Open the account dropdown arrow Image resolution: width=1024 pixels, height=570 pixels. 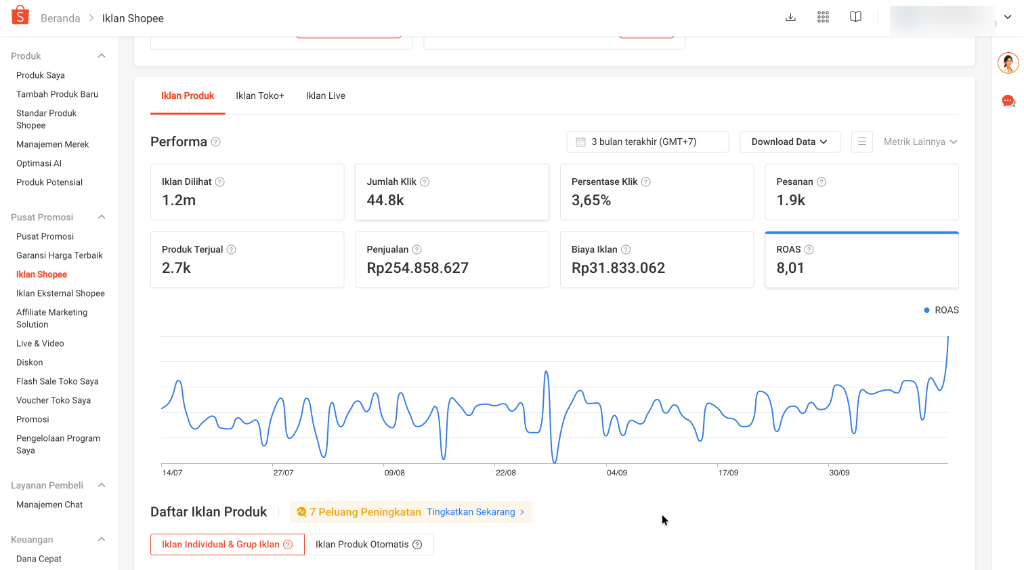point(1008,18)
